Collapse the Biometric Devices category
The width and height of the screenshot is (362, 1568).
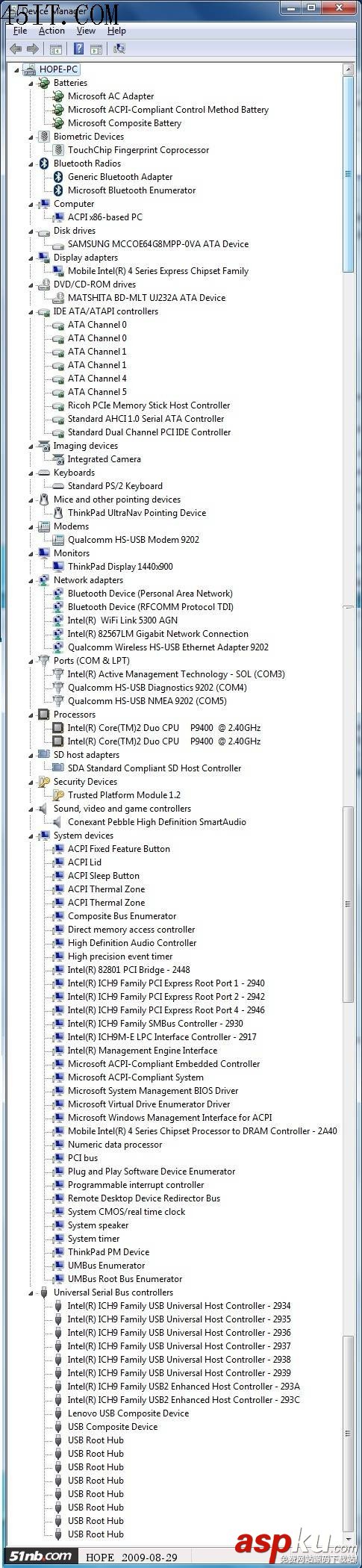pos(31,137)
